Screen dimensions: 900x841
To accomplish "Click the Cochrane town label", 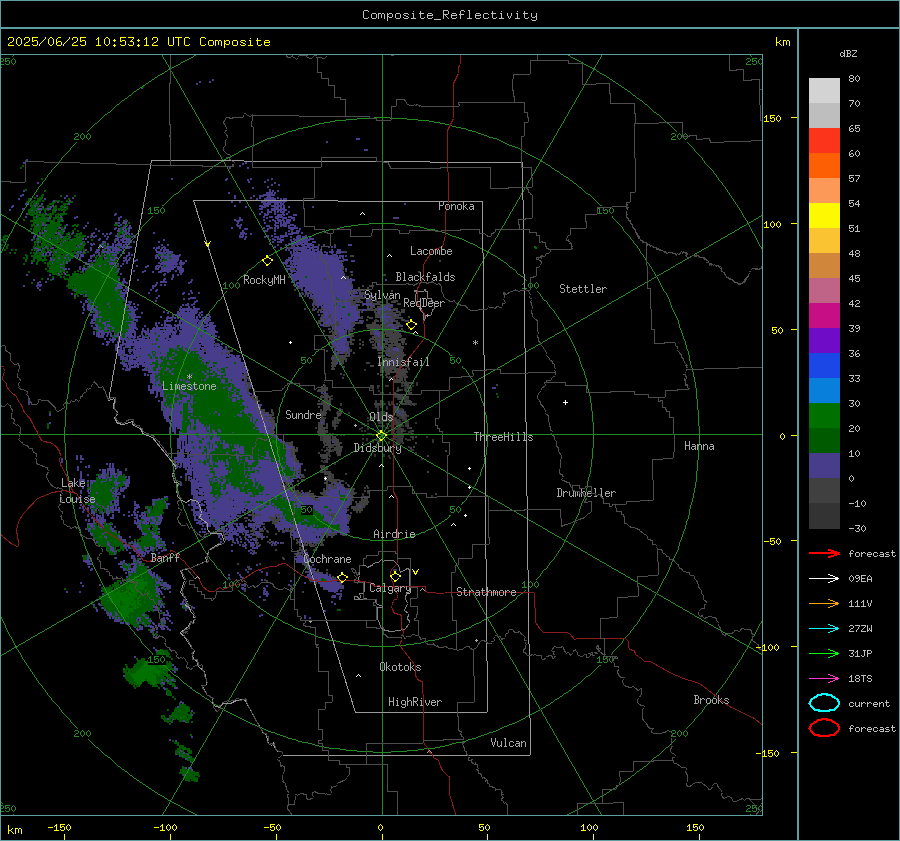I will pyautogui.click(x=327, y=559).
